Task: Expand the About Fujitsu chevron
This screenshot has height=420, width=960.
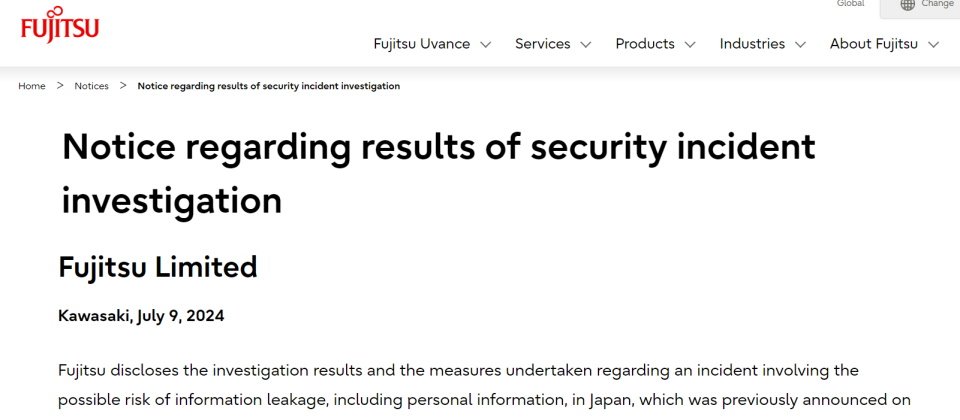Action: point(933,44)
